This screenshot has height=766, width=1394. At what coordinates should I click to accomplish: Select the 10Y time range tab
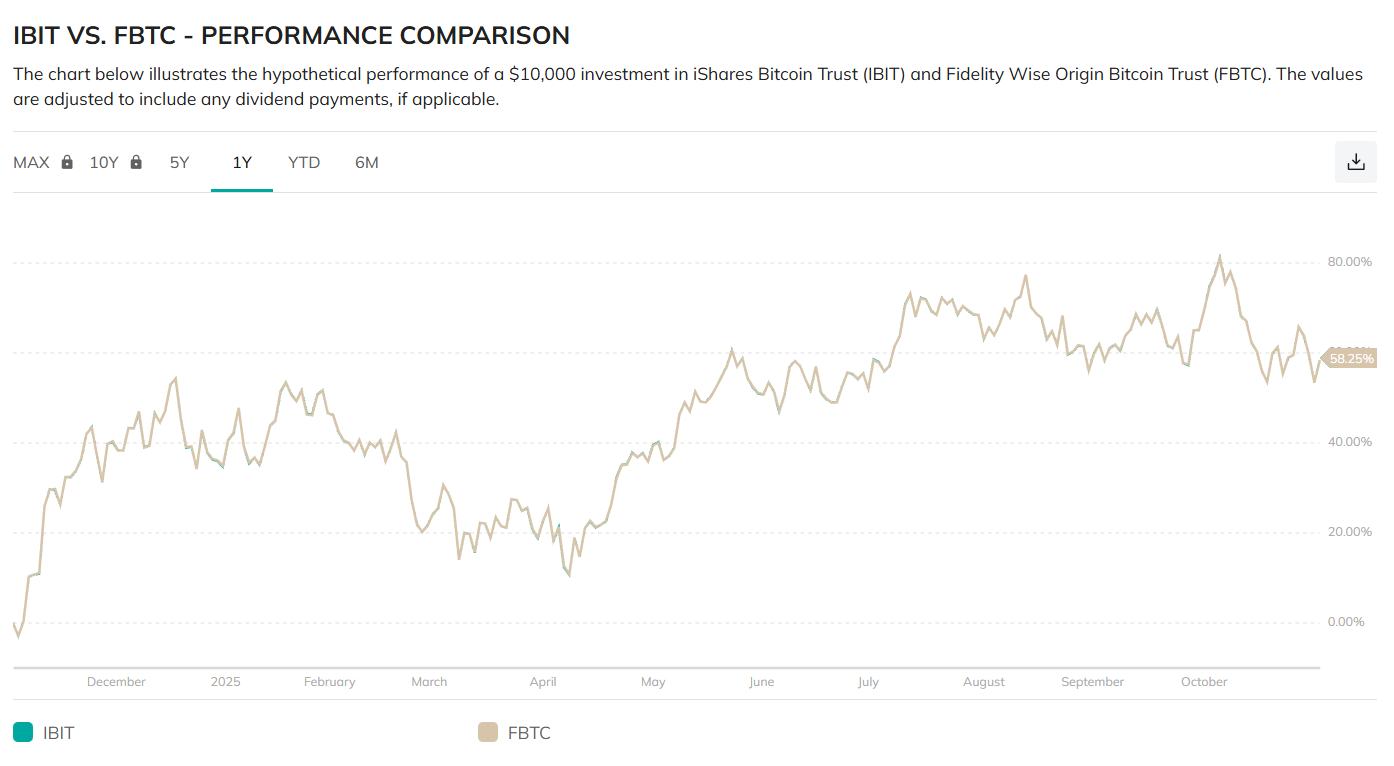104,162
